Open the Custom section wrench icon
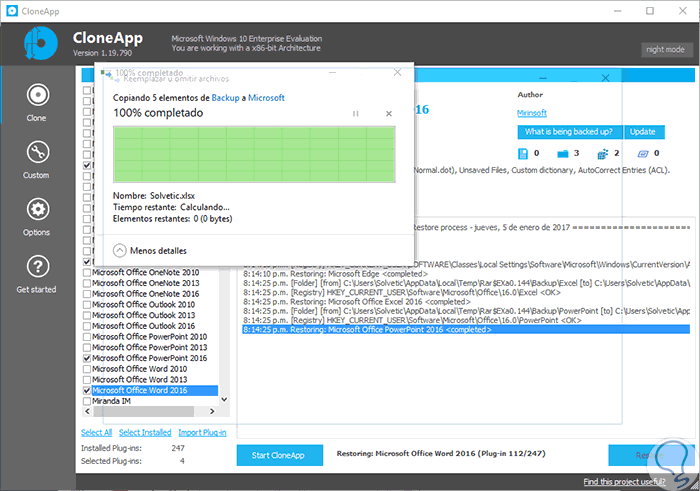The image size is (700, 491). point(38,152)
